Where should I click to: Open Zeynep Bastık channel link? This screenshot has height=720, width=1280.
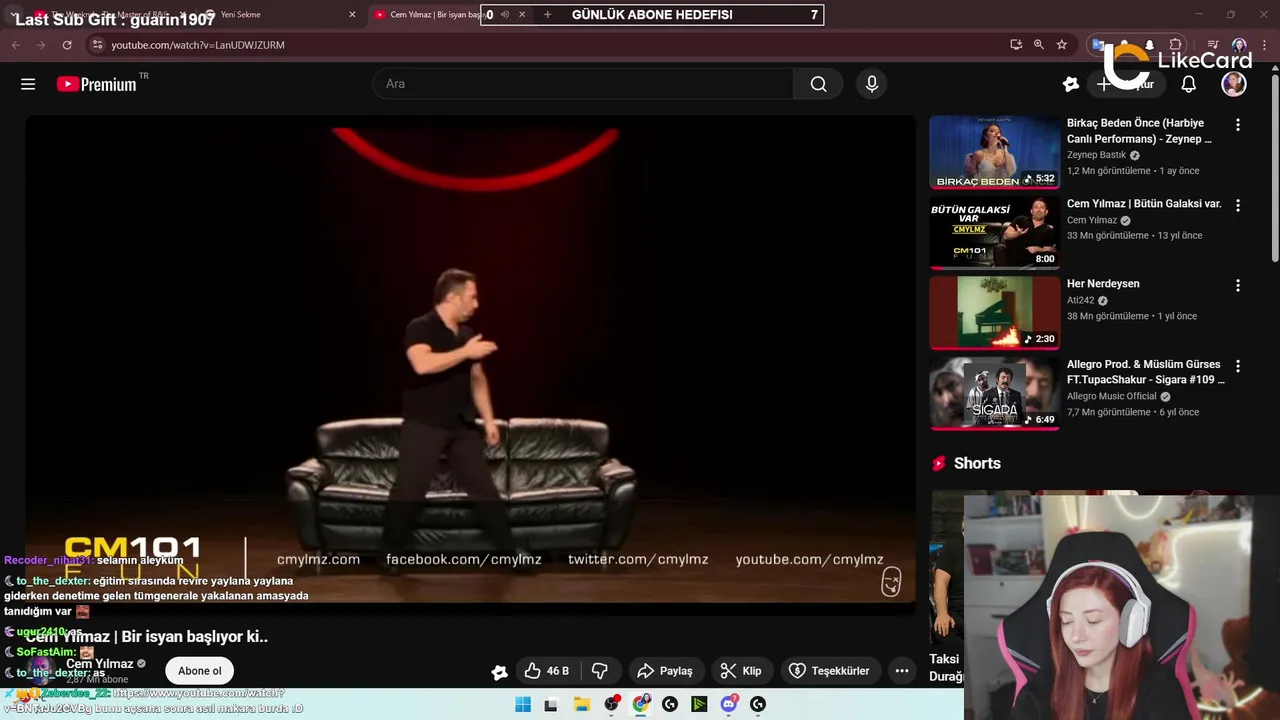(1096, 155)
